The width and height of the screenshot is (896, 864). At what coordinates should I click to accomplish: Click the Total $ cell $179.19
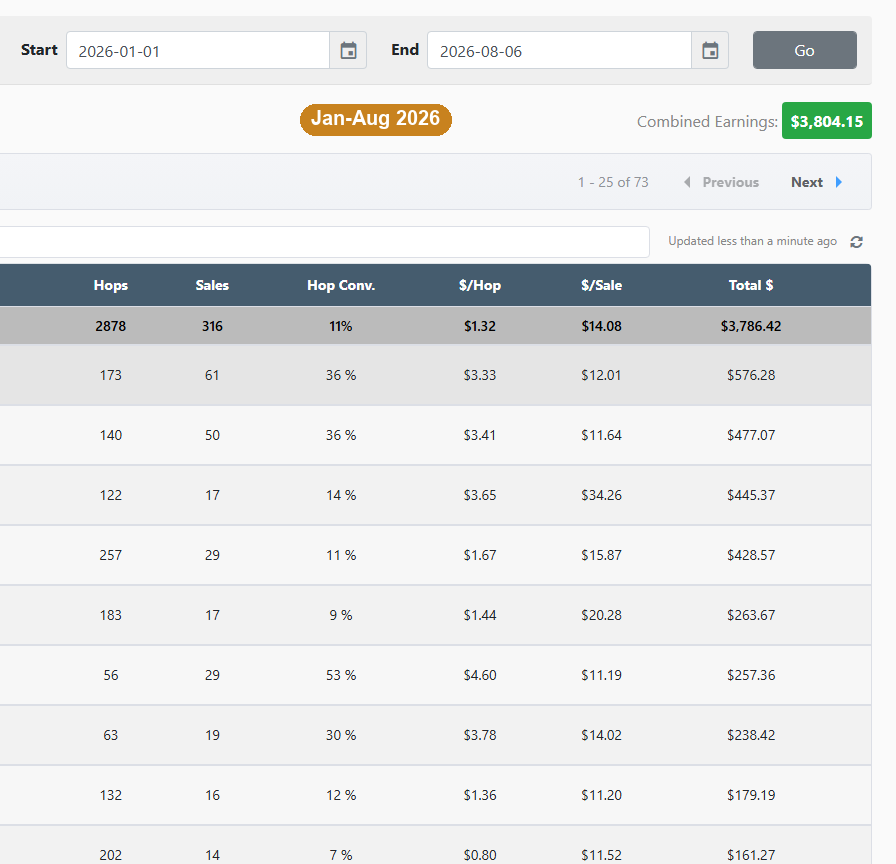pyautogui.click(x=751, y=795)
